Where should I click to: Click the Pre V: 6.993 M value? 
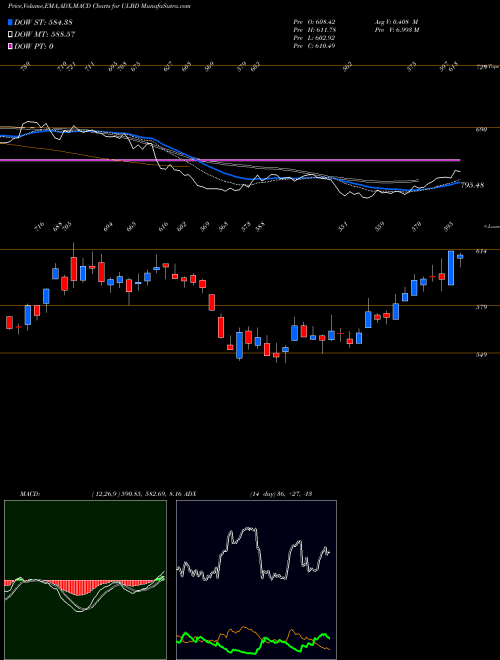coord(396,30)
